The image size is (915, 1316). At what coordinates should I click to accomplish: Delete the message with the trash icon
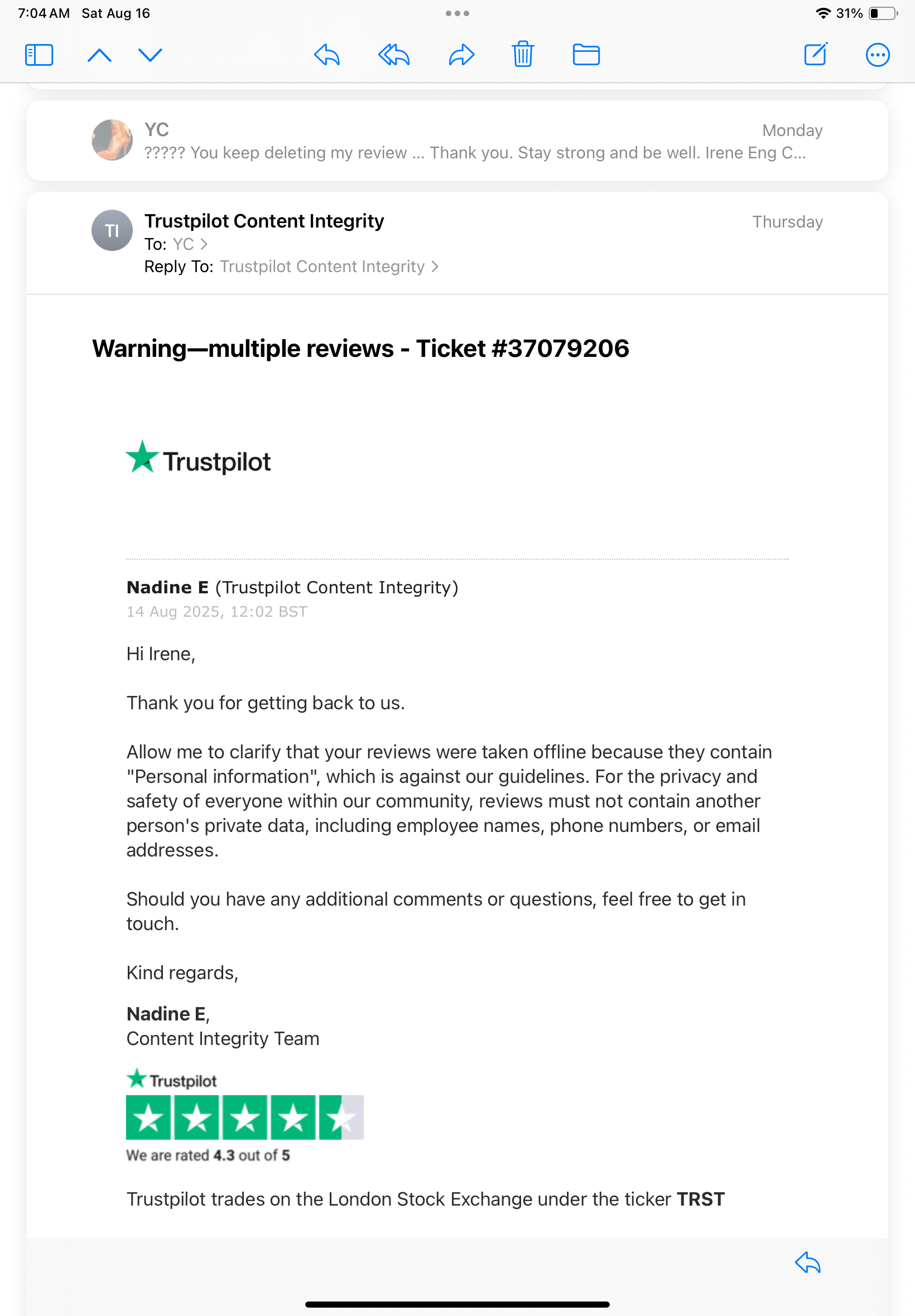click(x=523, y=55)
